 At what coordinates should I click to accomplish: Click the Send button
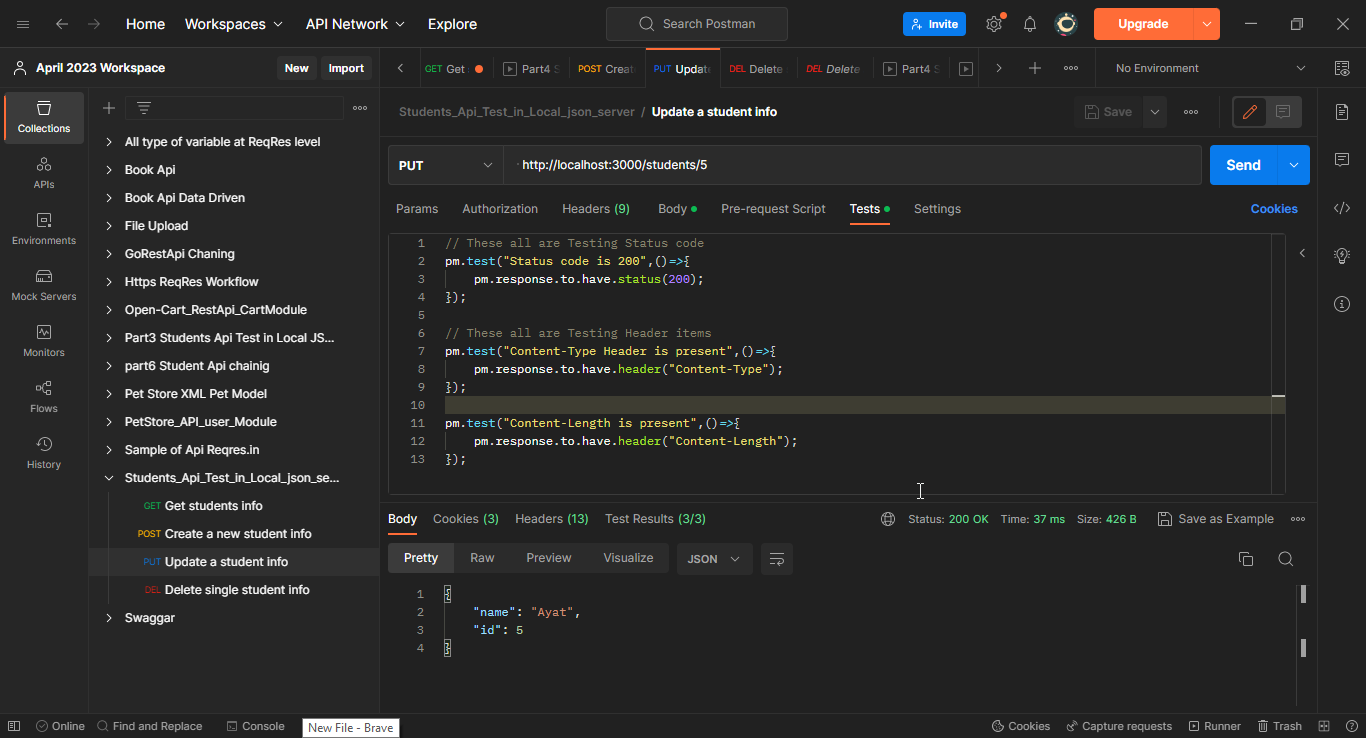click(1242, 164)
